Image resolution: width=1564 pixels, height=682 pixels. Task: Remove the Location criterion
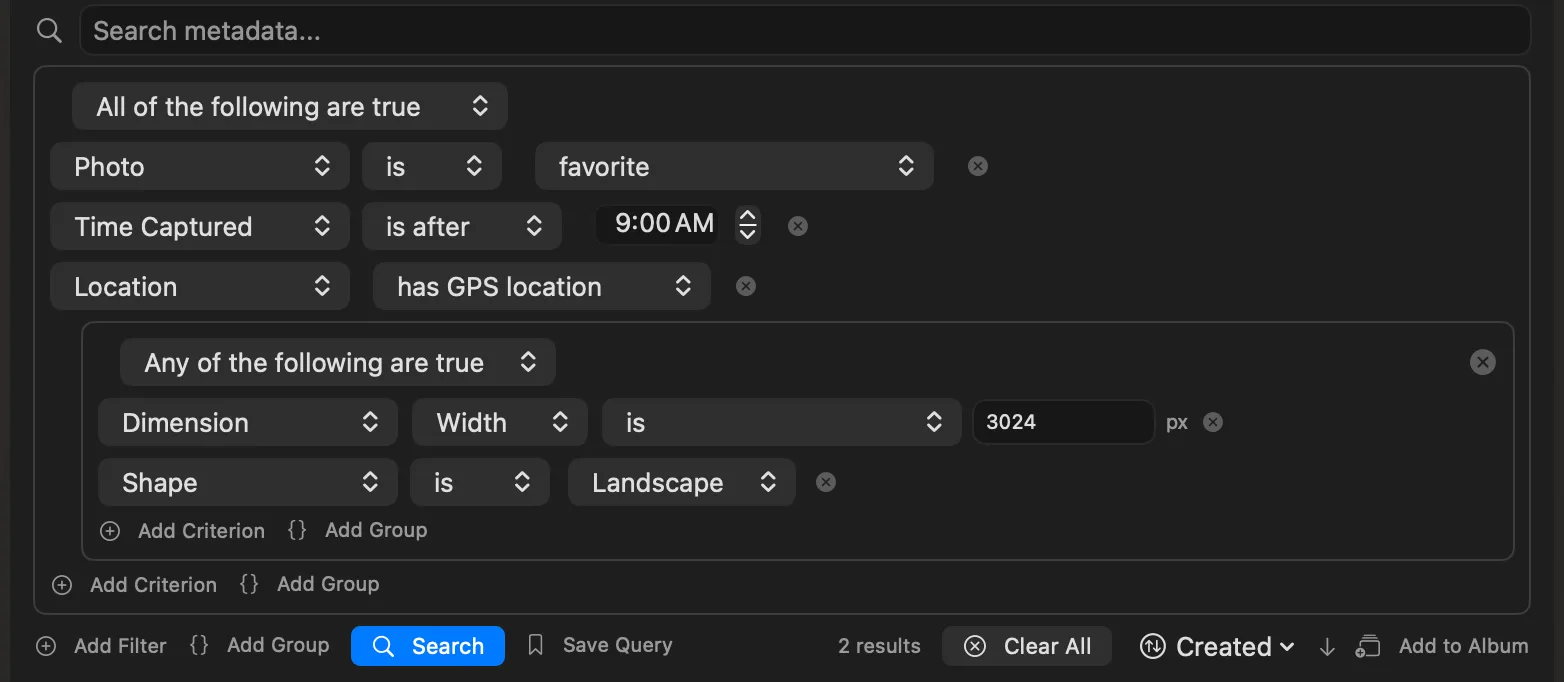point(746,286)
